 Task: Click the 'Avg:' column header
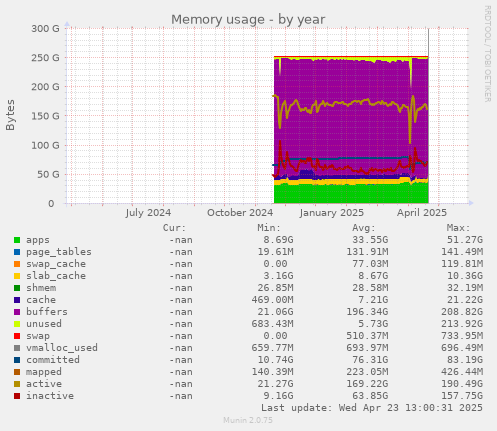coord(364,228)
